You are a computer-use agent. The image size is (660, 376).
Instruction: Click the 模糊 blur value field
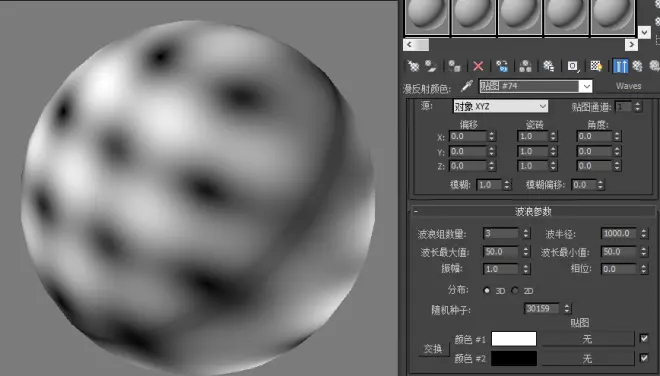pyautogui.click(x=490, y=185)
